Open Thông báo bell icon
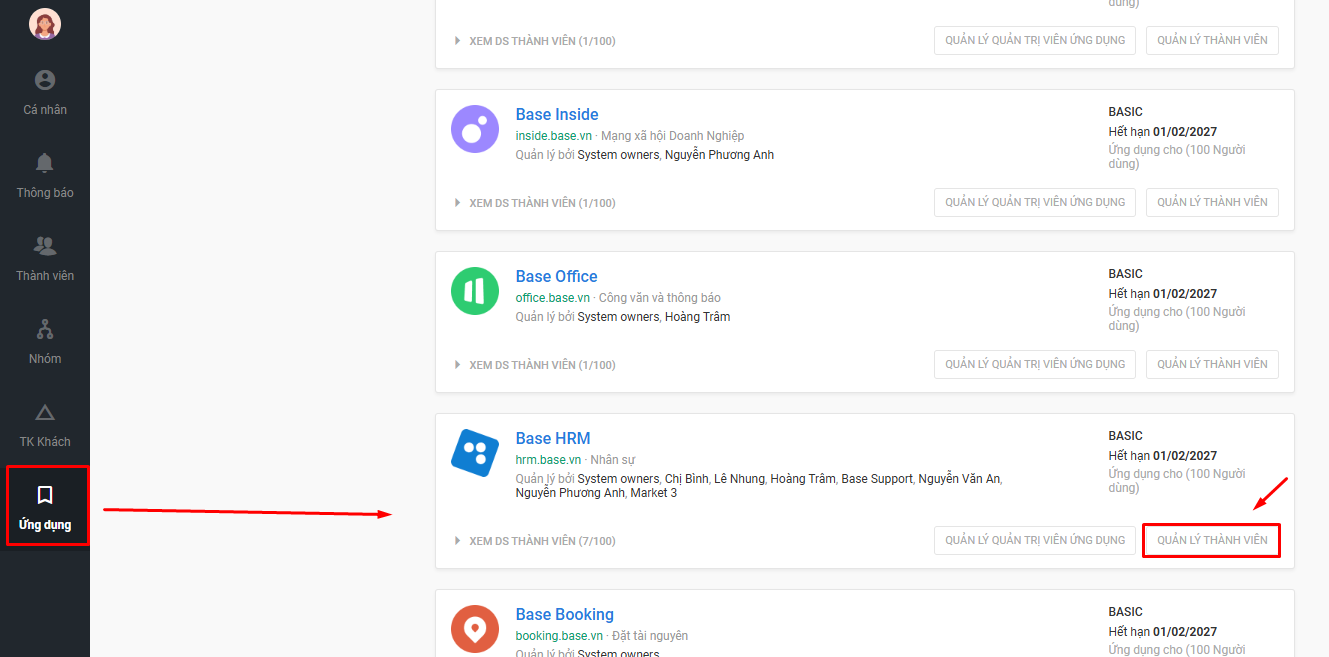Viewport: 1329px width, 657px height. pos(45,163)
